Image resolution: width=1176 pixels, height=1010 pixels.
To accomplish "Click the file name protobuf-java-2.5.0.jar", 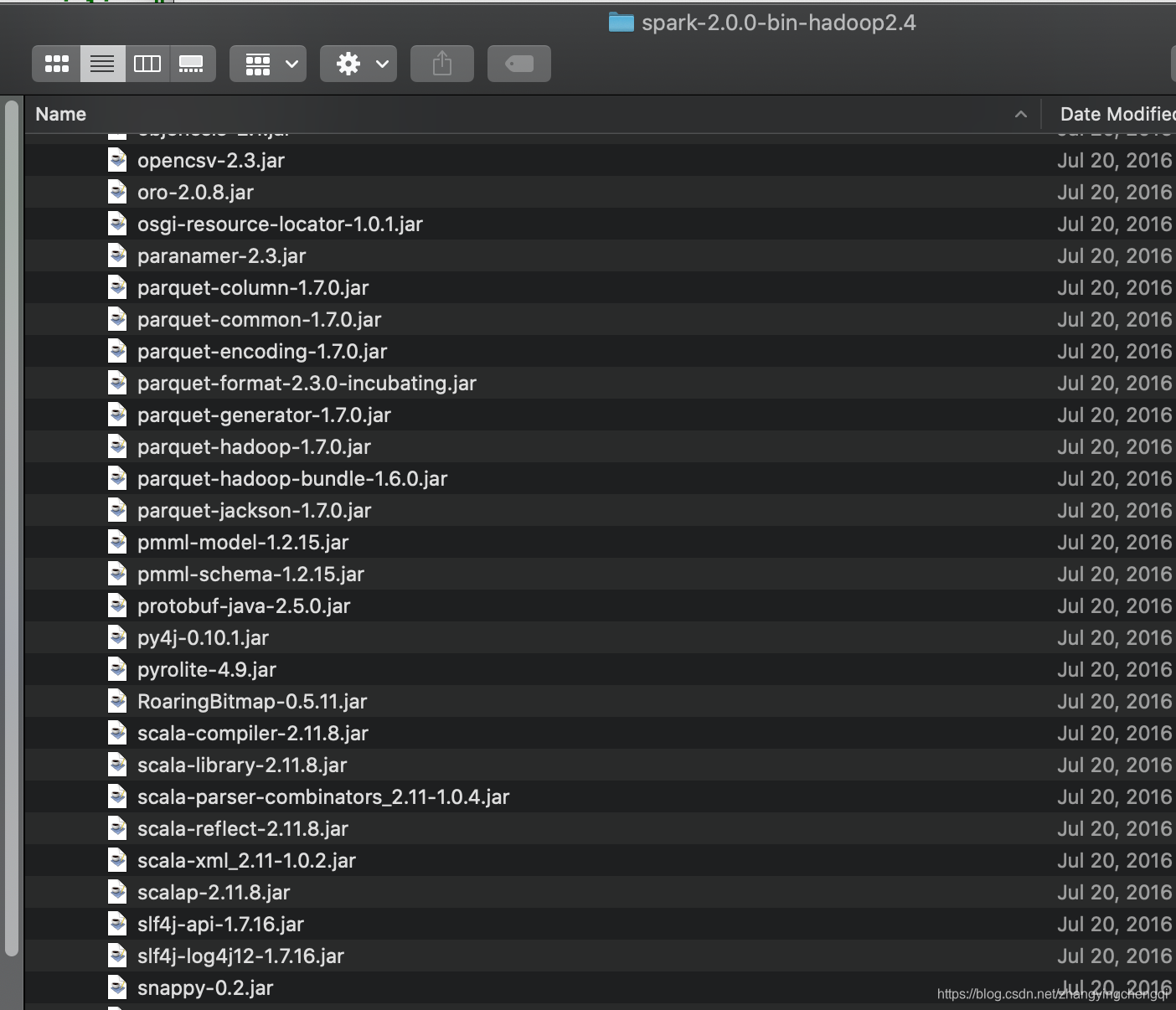I will pos(244,606).
